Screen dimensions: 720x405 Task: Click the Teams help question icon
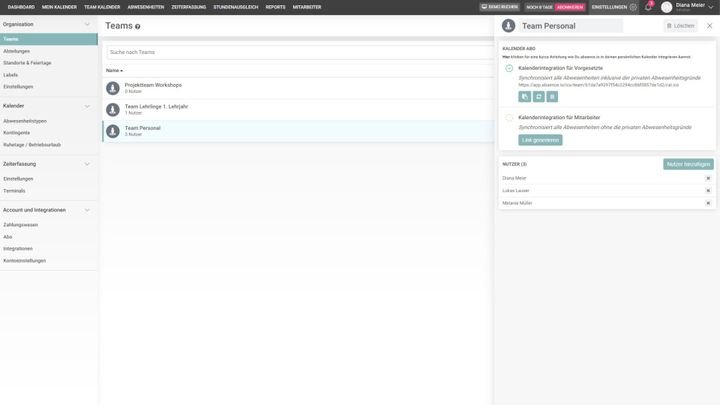pyautogui.click(x=138, y=27)
